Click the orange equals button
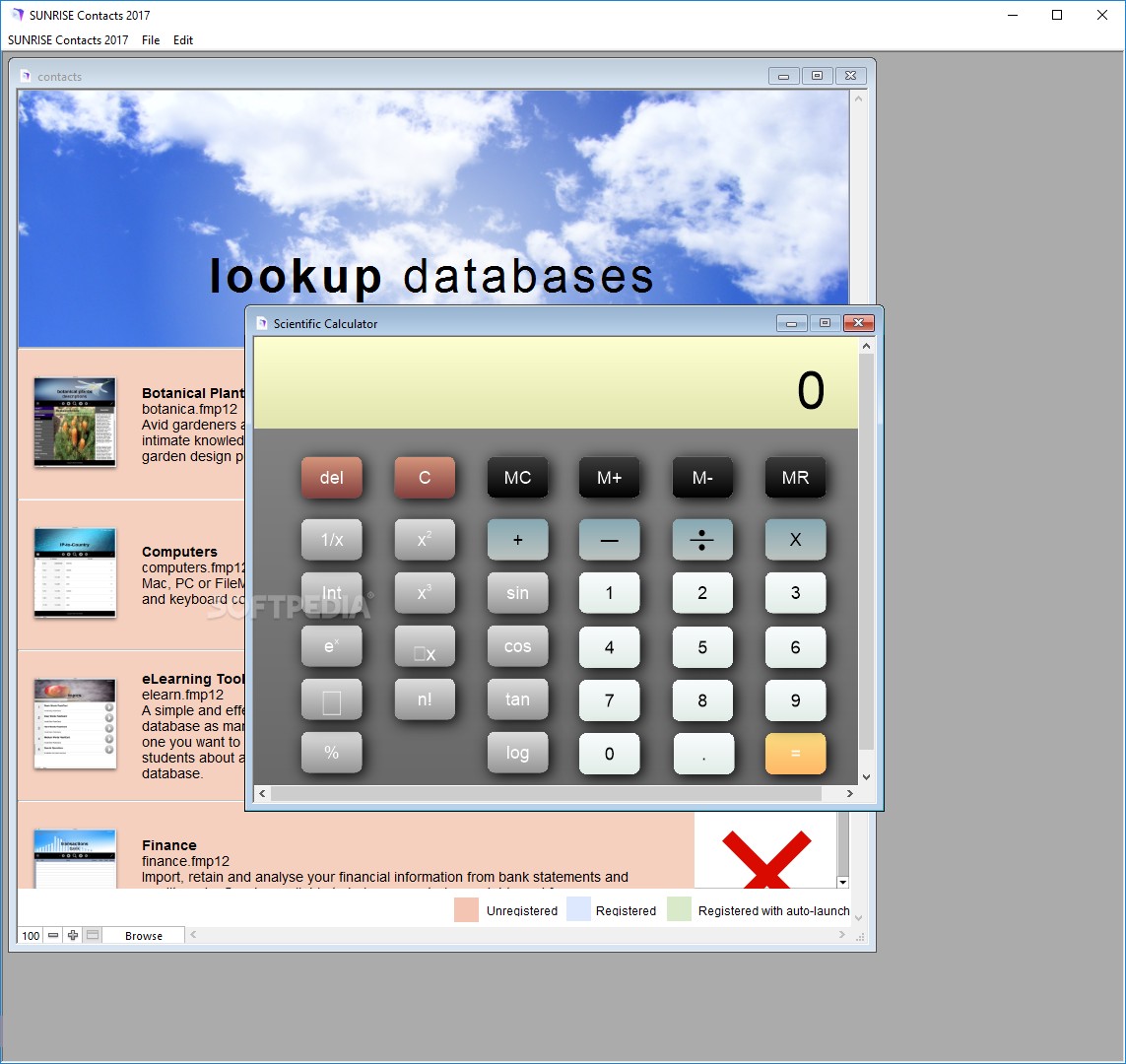Viewport: 1126px width, 1064px height. pyautogui.click(x=795, y=753)
